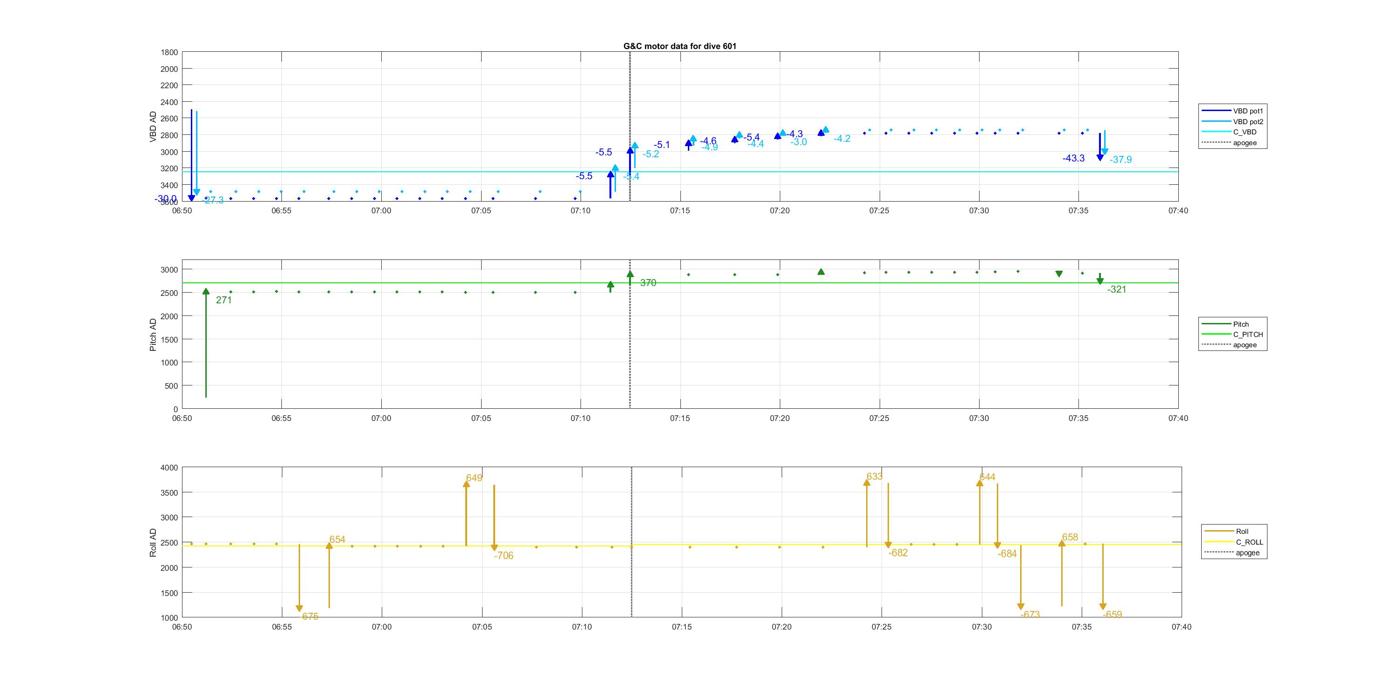Click the "649" roll data label
The image size is (1400, 693).
(474, 478)
